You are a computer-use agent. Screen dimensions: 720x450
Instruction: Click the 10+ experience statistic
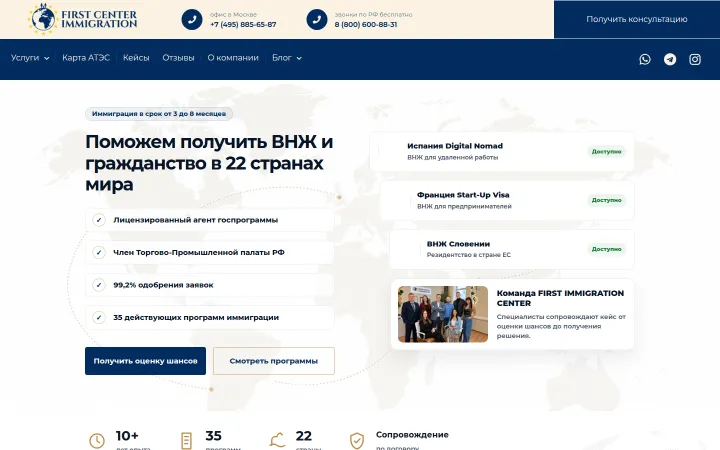coord(127,436)
